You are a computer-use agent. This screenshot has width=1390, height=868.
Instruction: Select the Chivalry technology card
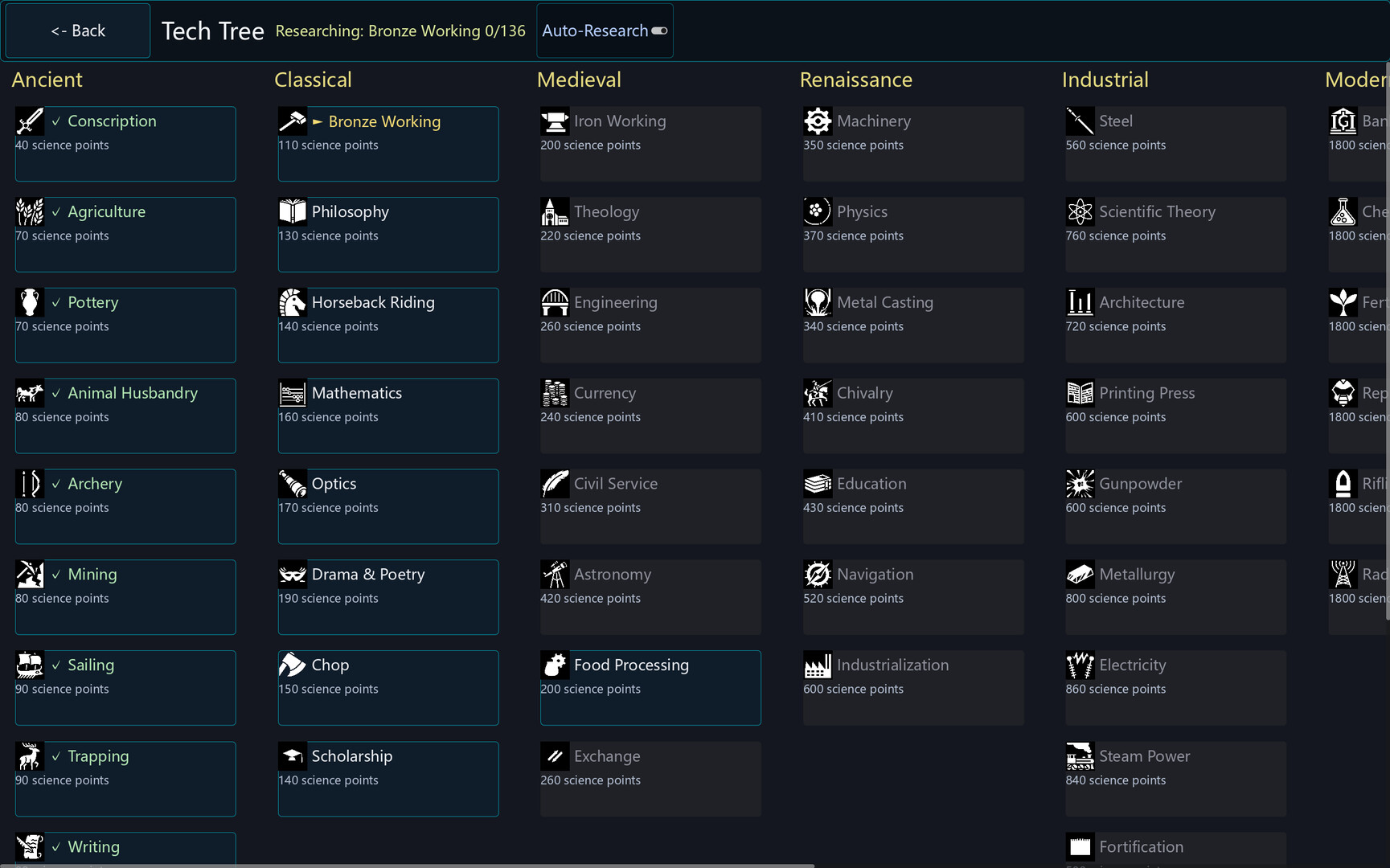coord(913,416)
